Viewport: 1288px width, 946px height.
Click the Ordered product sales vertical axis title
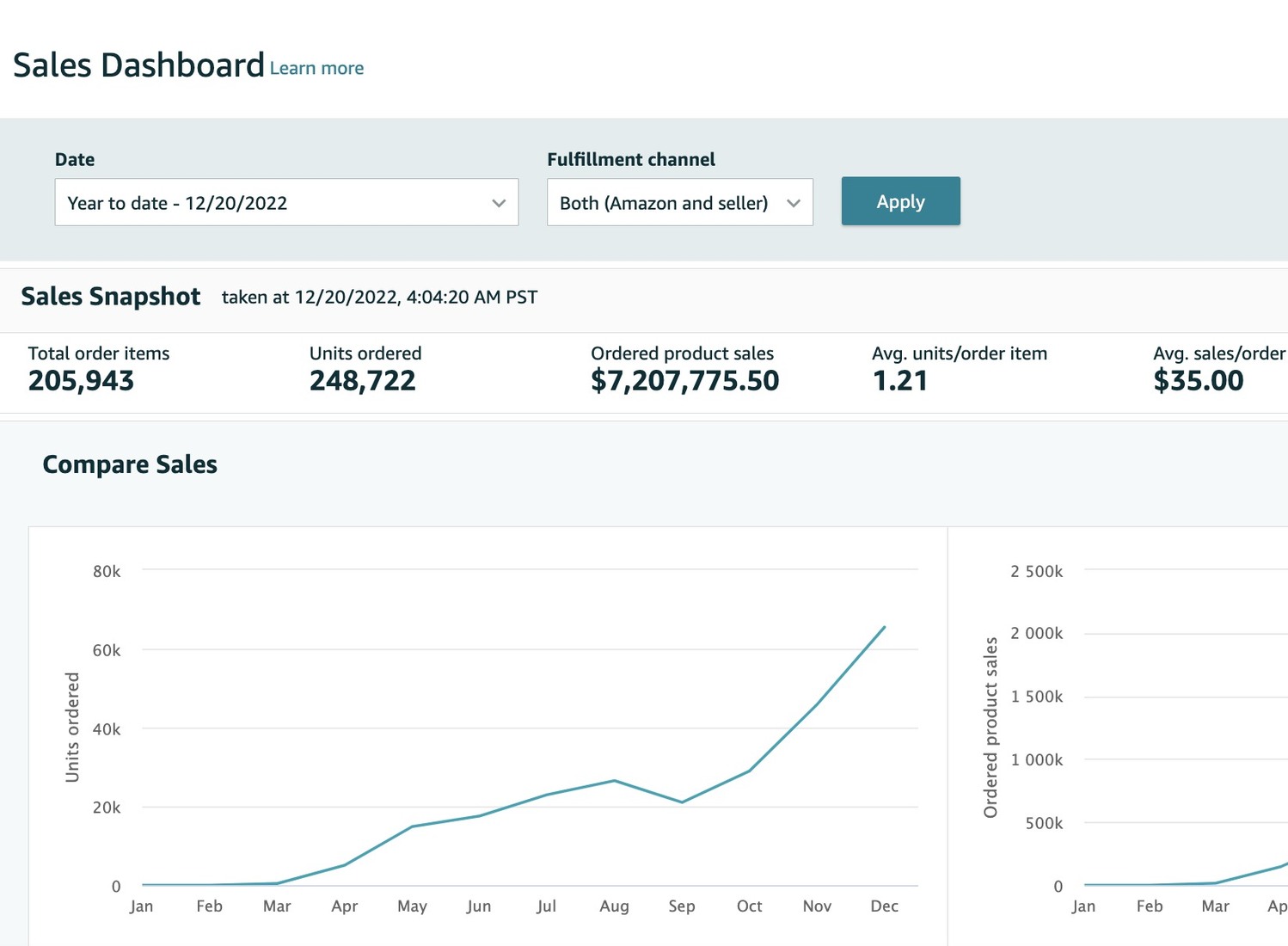(x=991, y=728)
